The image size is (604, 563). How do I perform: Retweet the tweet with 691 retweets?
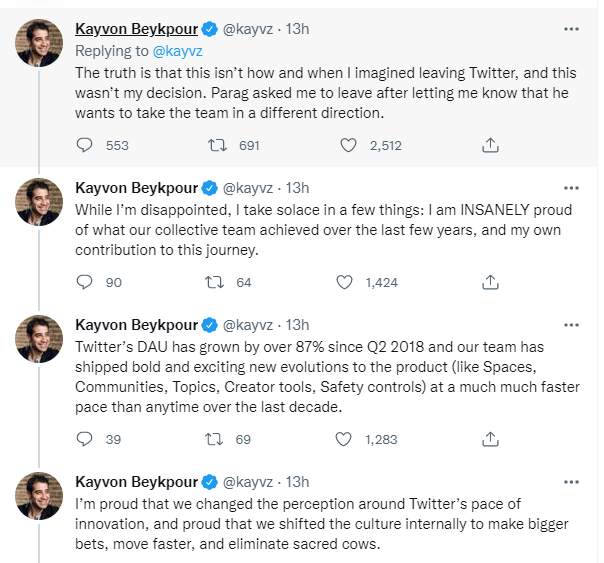(214, 145)
